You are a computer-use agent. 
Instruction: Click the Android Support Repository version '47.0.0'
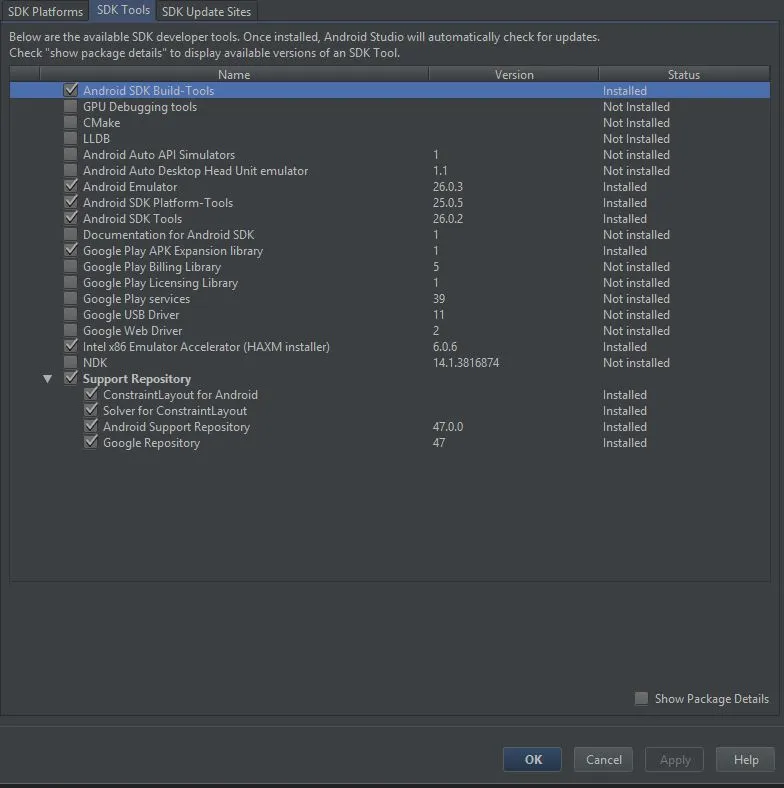click(448, 427)
